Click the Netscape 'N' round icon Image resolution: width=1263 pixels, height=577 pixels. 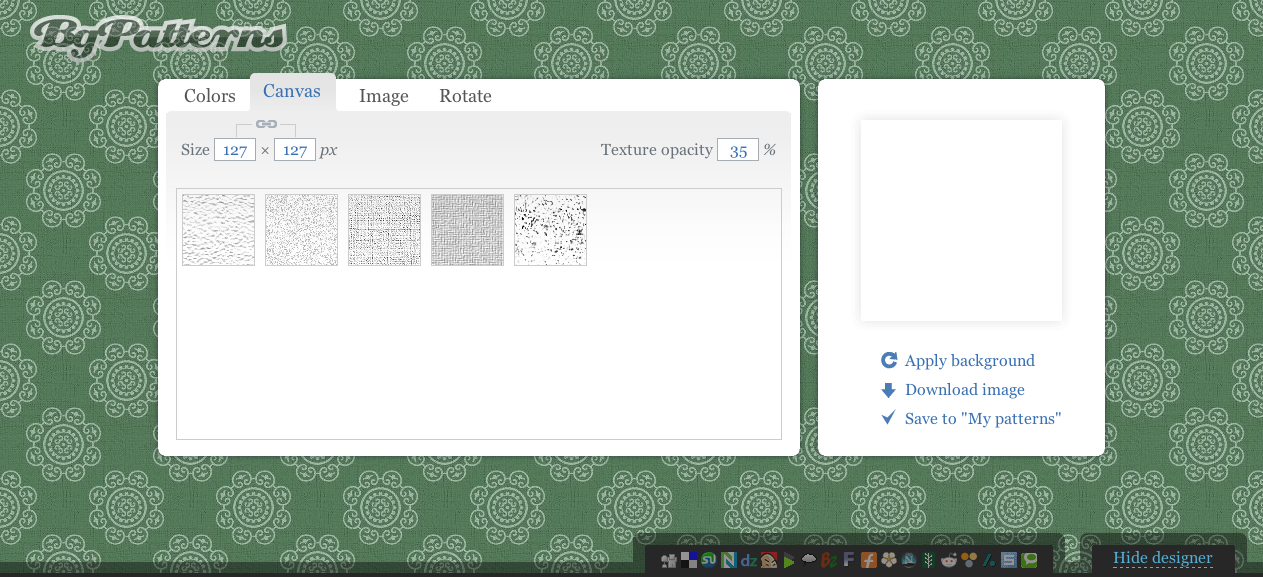coord(909,561)
